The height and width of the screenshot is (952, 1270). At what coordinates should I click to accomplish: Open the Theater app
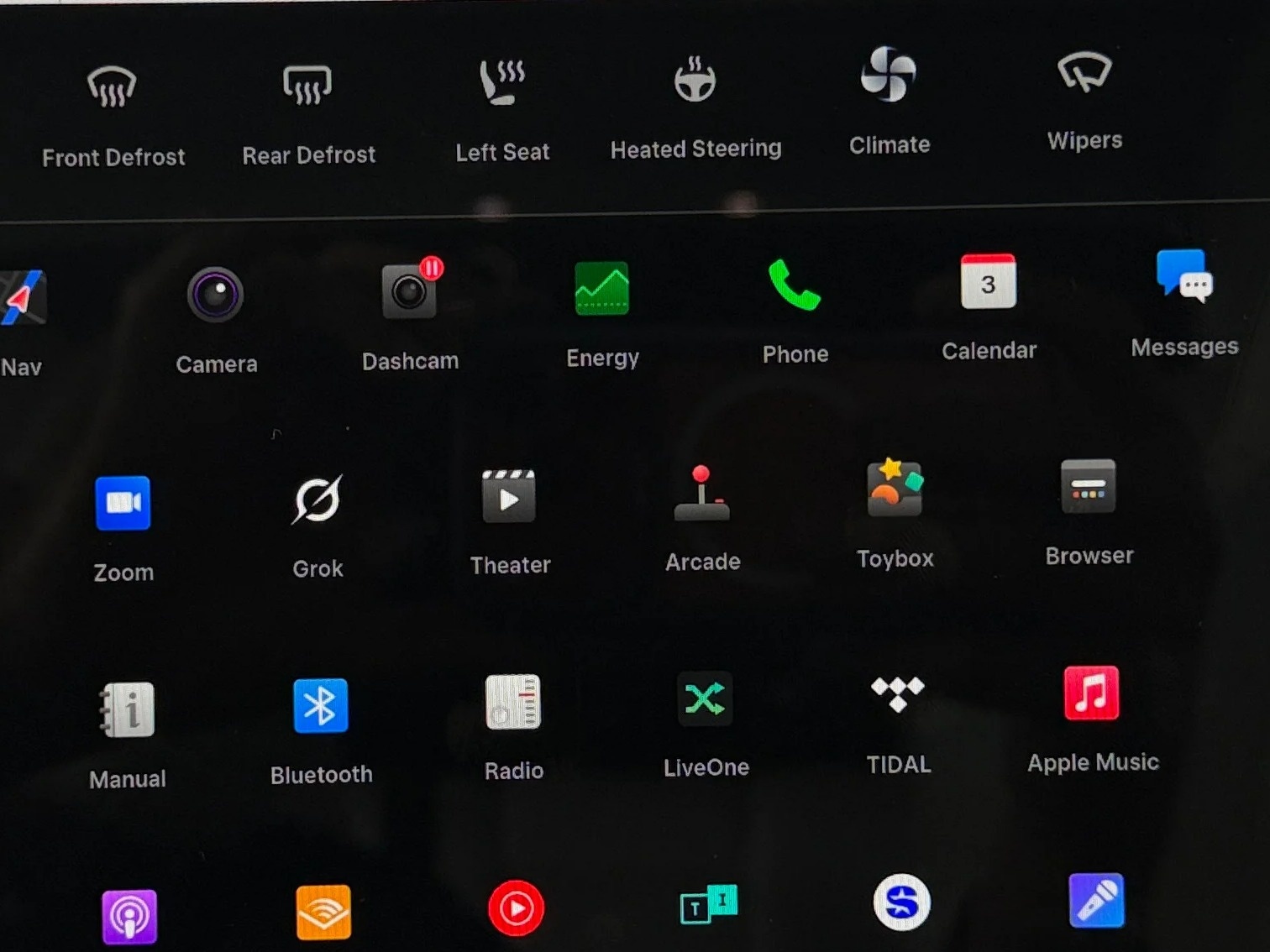click(509, 496)
